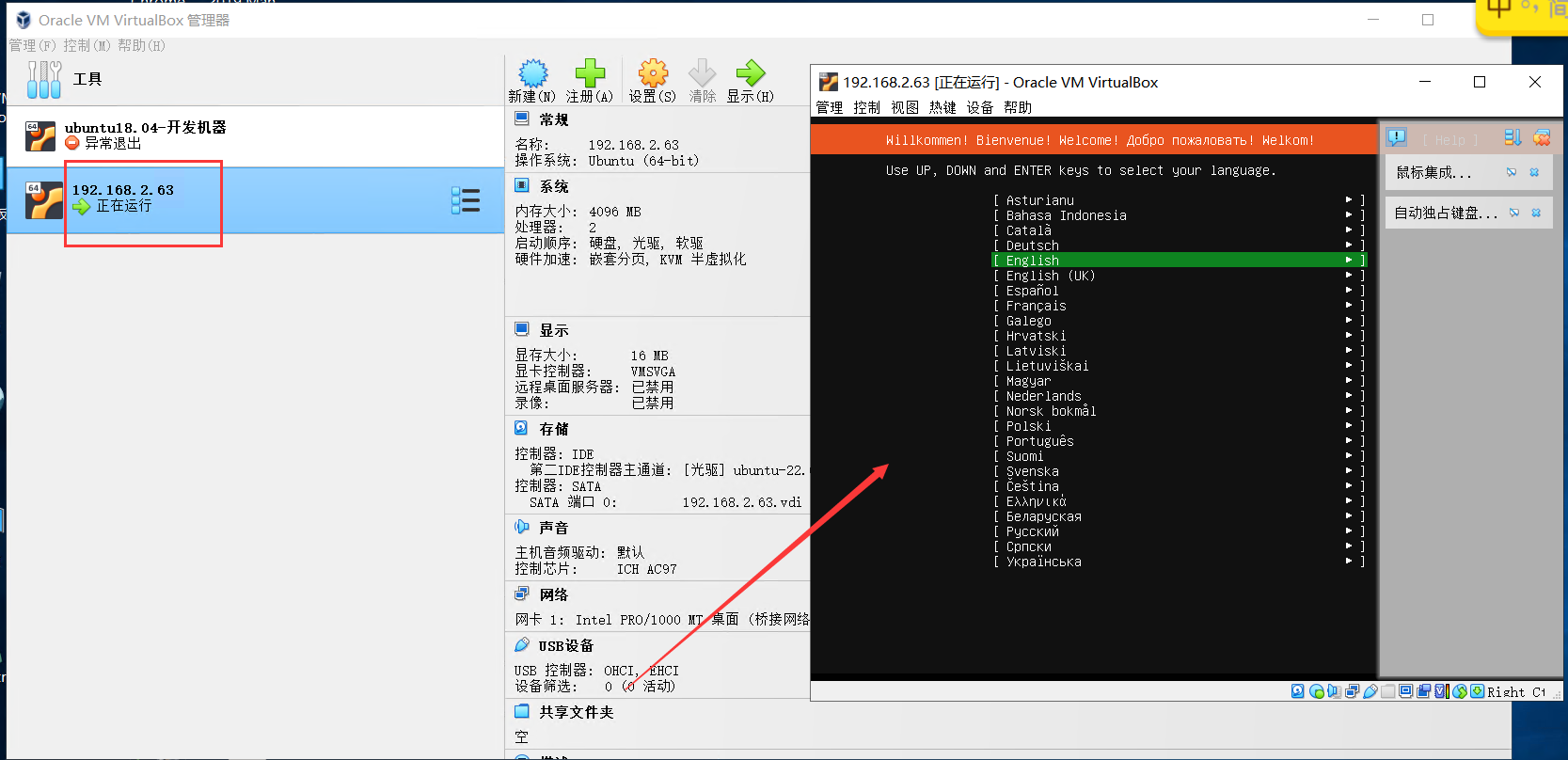Open the 热键 menu in the VM window
Screen dimensions: 1568x760
942,107
